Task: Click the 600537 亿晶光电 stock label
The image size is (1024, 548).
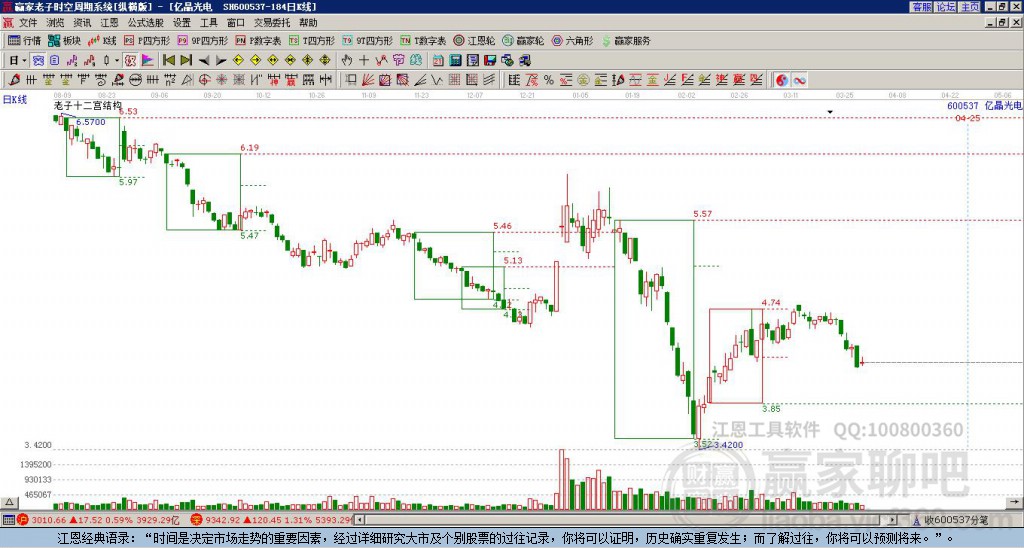Action: point(984,105)
